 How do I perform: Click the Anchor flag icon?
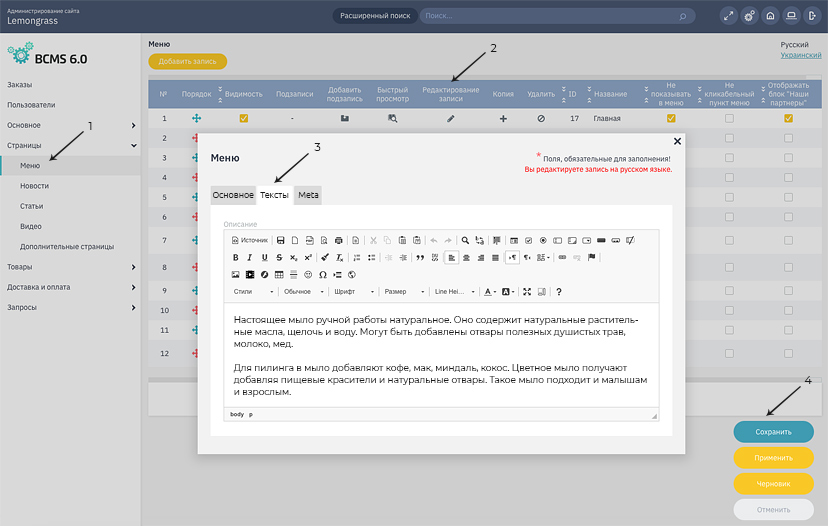(x=591, y=258)
